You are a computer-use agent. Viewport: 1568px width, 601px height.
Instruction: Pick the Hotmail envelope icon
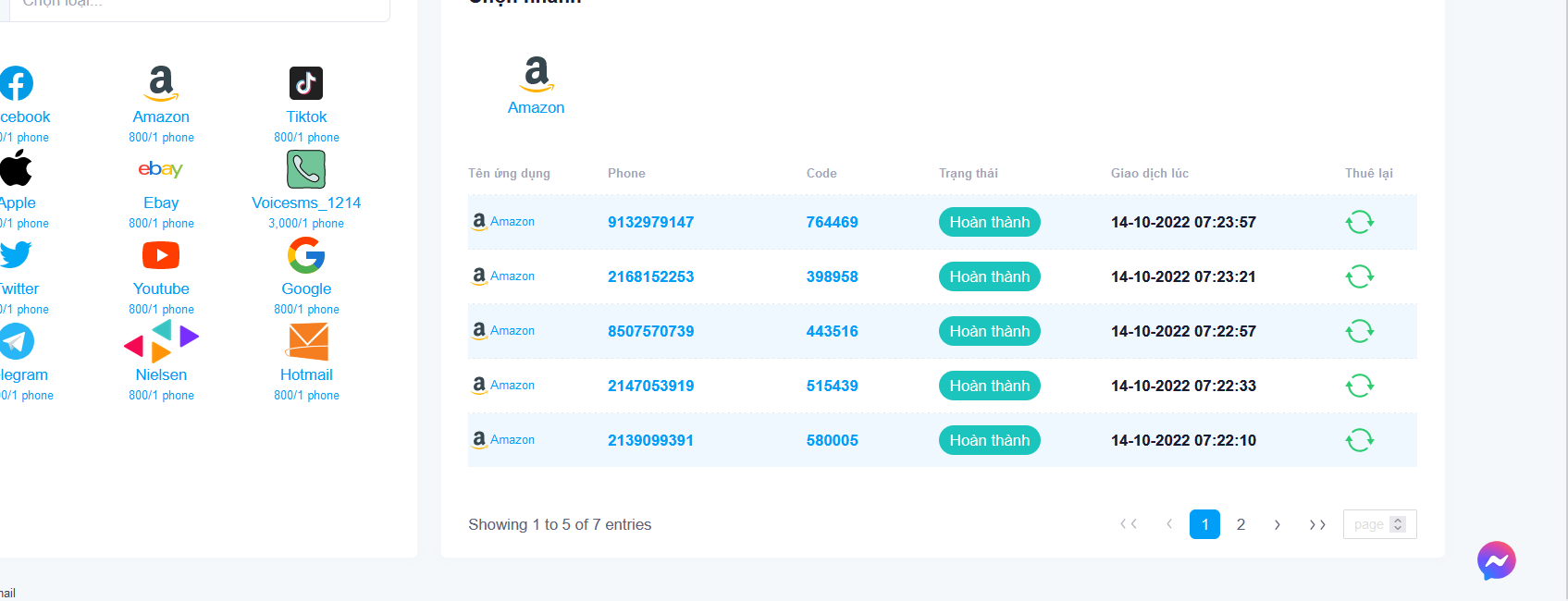(308, 342)
